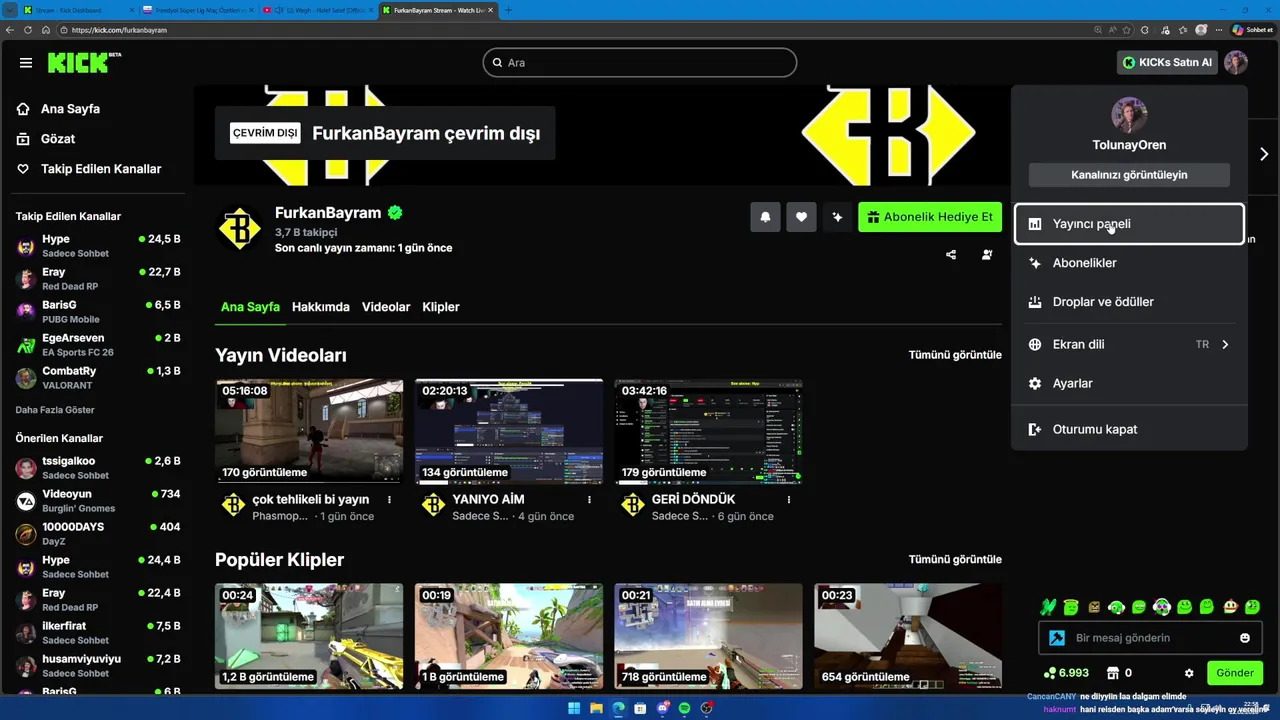1280x720 pixels.
Task: Open 10000DAYS DayZ channel
Action: [98, 534]
